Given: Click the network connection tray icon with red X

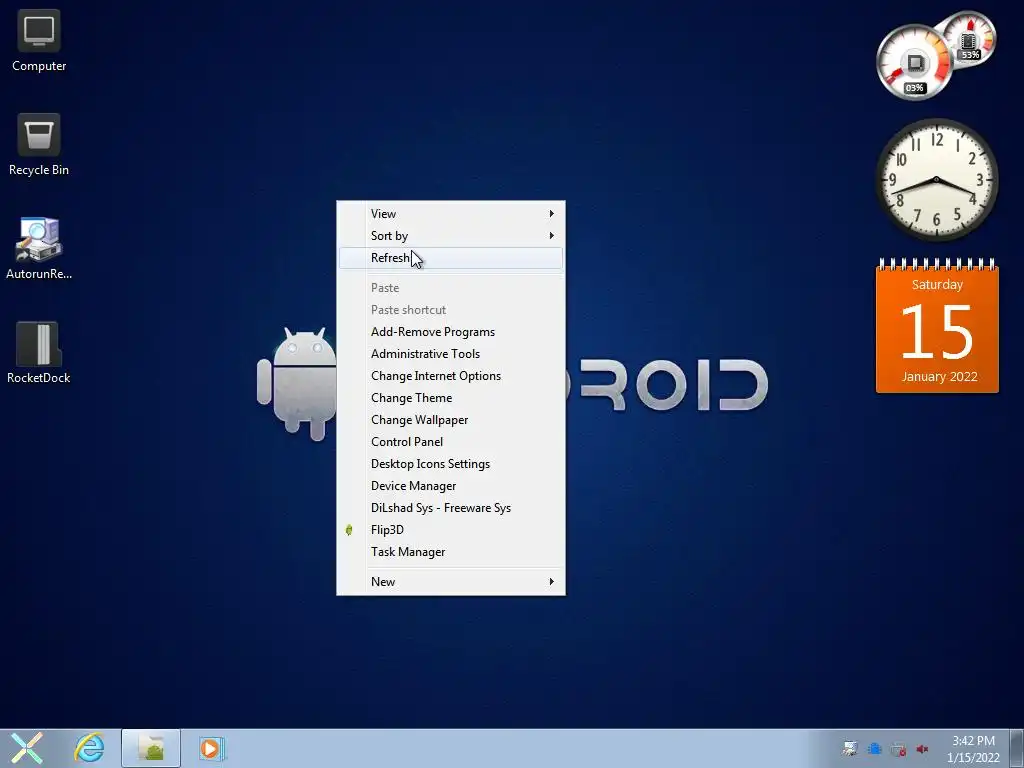Looking at the screenshot, I should point(899,749).
